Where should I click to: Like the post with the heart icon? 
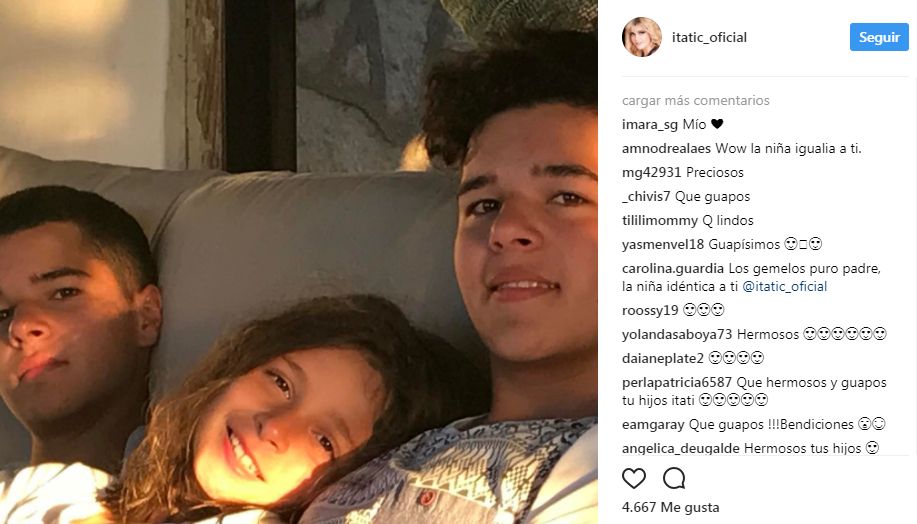click(x=633, y=478)
